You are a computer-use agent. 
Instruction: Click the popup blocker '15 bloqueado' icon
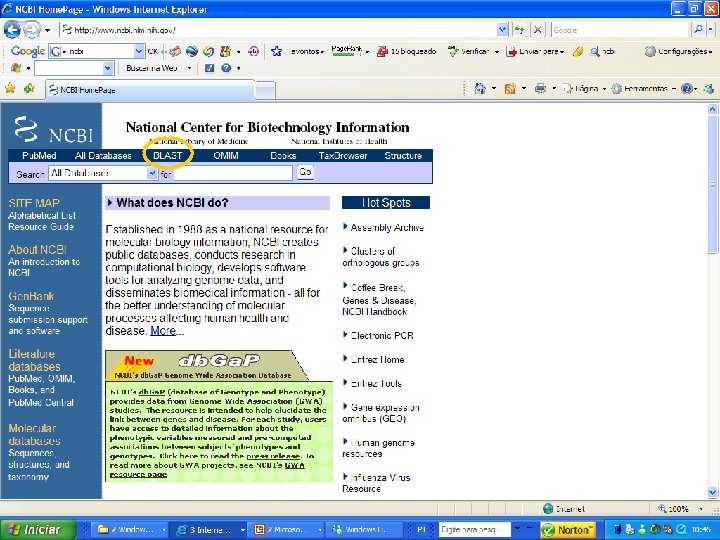point(382,51)
